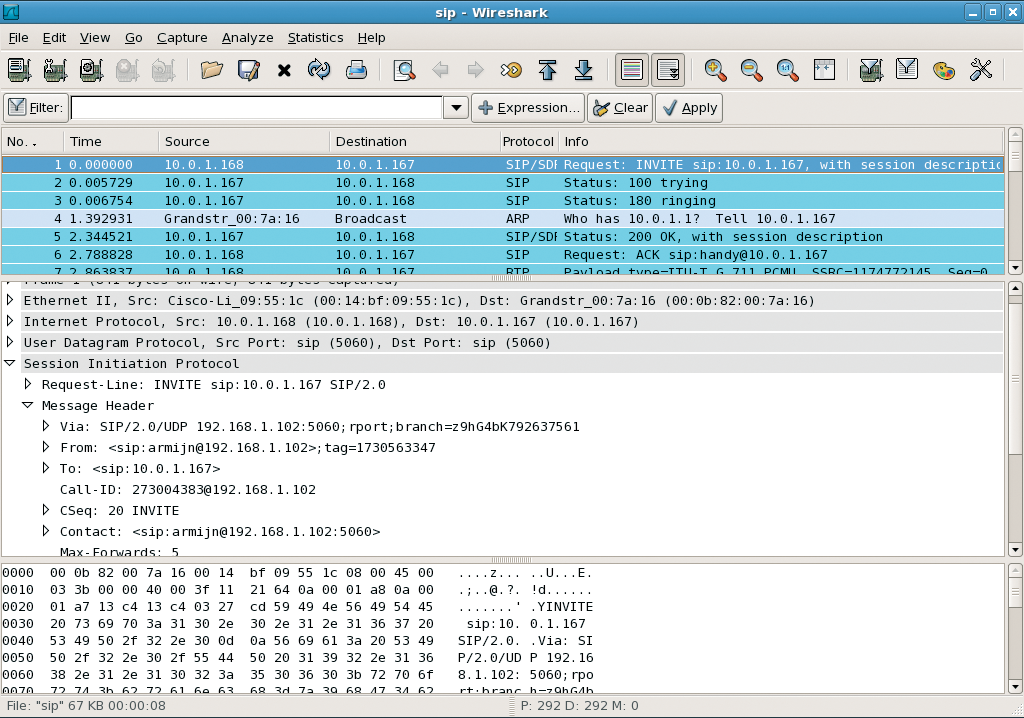
Task: Open a capture file folder icon
Action: coord(212,69)
